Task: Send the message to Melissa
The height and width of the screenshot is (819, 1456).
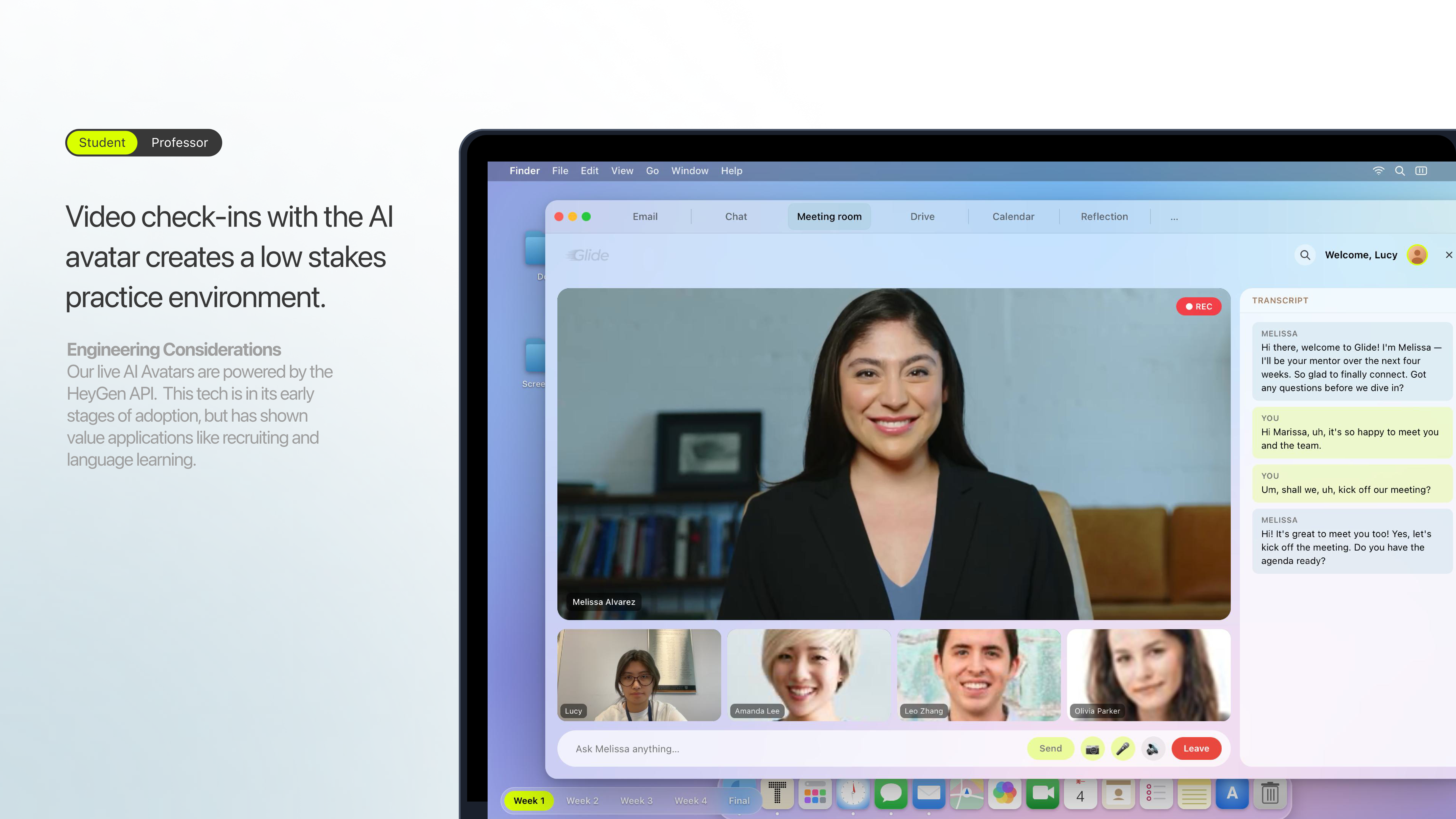Action: pos(1050,749)
